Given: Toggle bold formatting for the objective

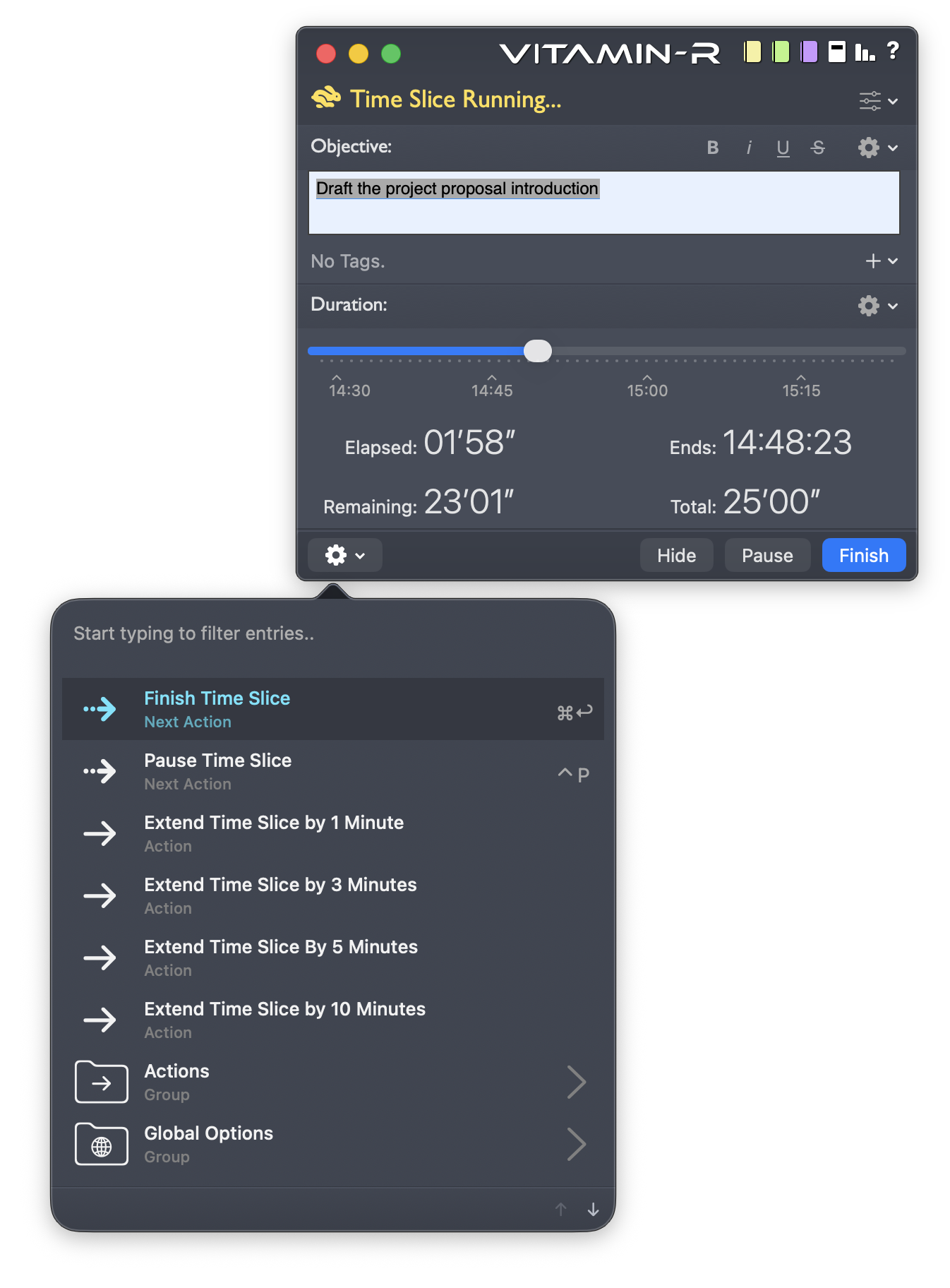Looking at the screenshot, I should tap(713, 148).
